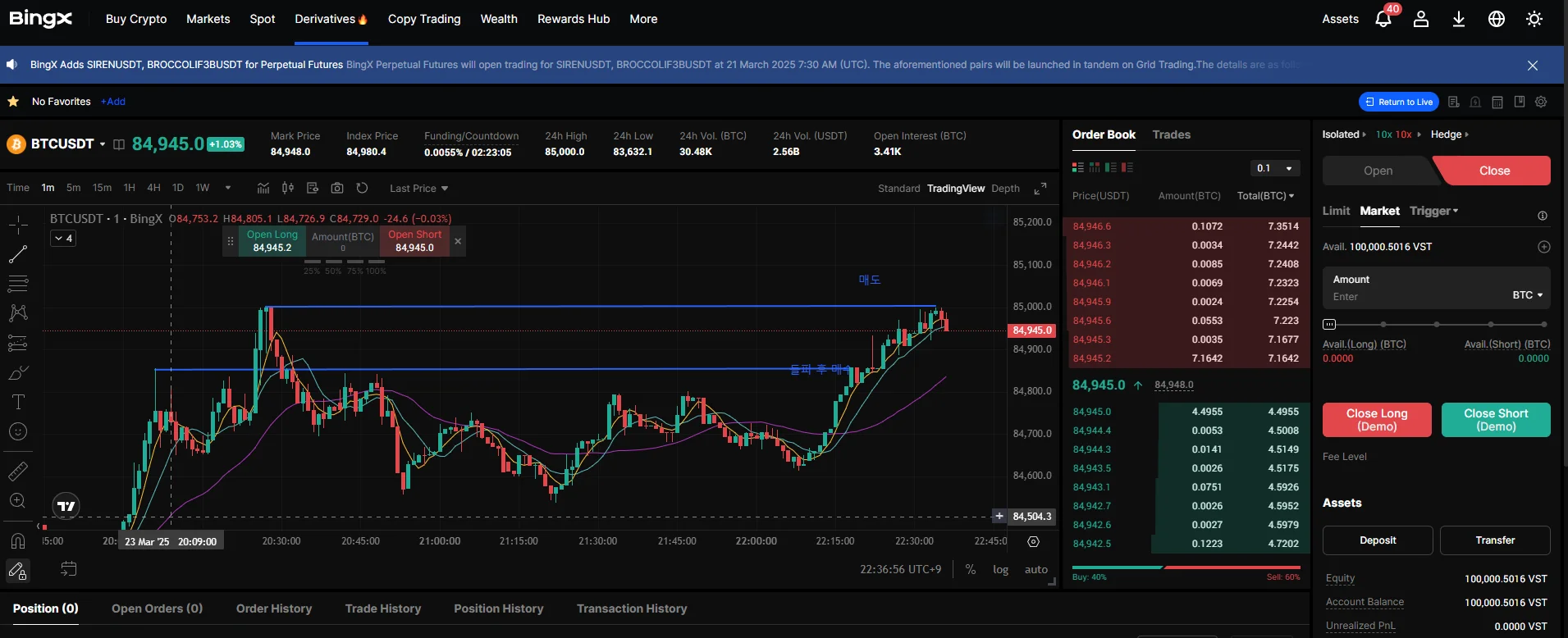This screenshot has height=638, width=1568.
Task: Open the language globe icon
Action: (x=1496, y=19)
